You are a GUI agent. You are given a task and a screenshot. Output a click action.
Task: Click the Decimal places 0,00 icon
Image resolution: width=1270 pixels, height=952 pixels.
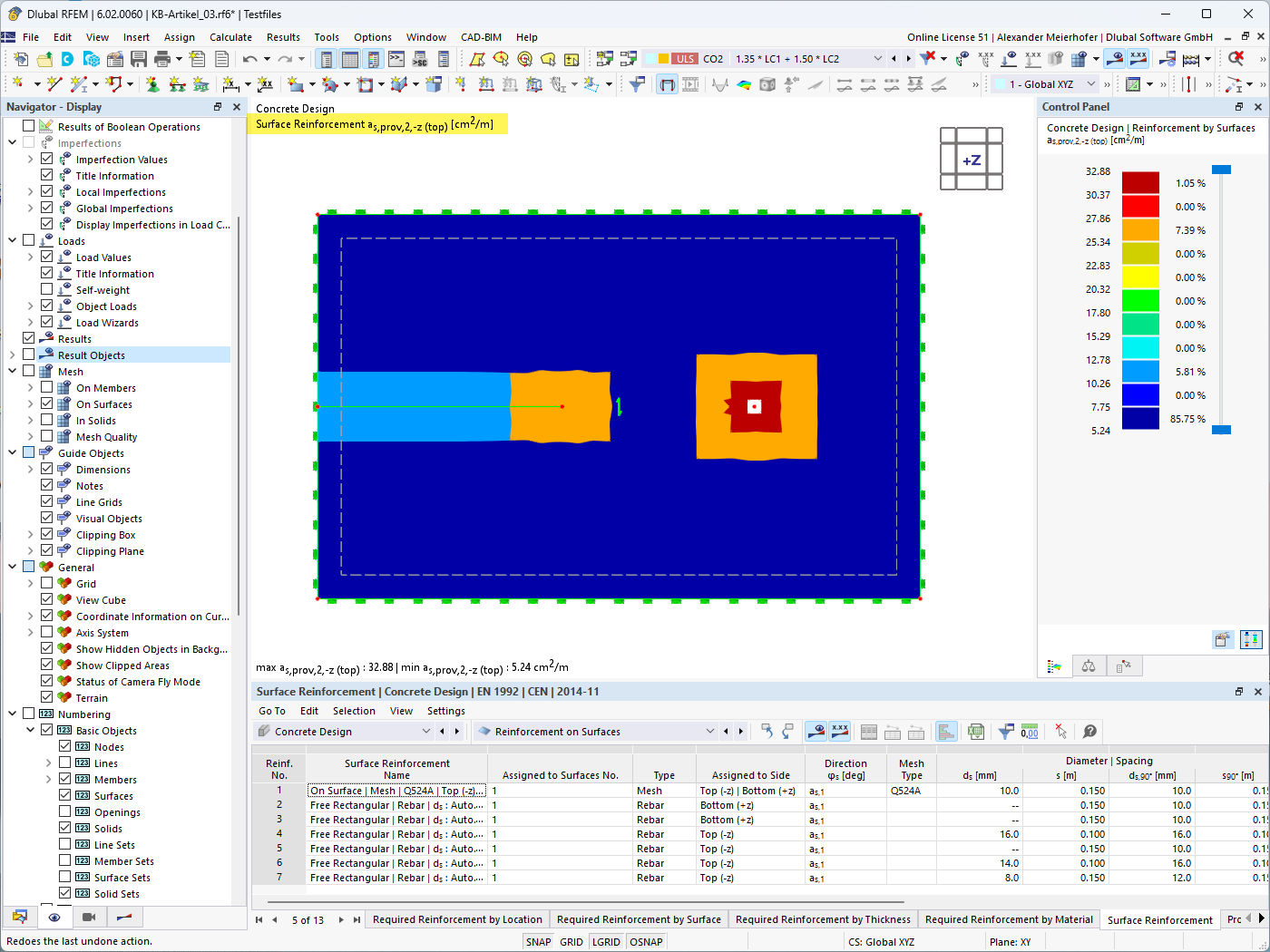pyautogui.click(x=1030, y=732)
